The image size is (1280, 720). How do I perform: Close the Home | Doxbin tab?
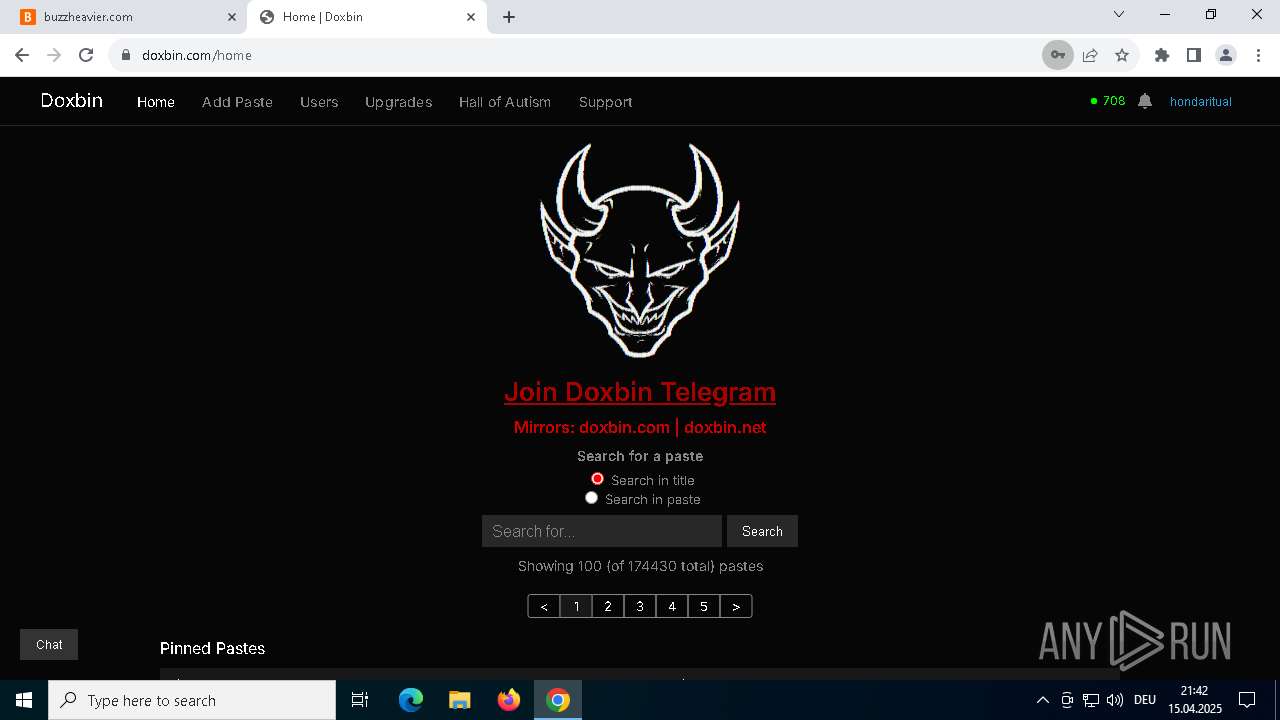click(x=471, y=17)
